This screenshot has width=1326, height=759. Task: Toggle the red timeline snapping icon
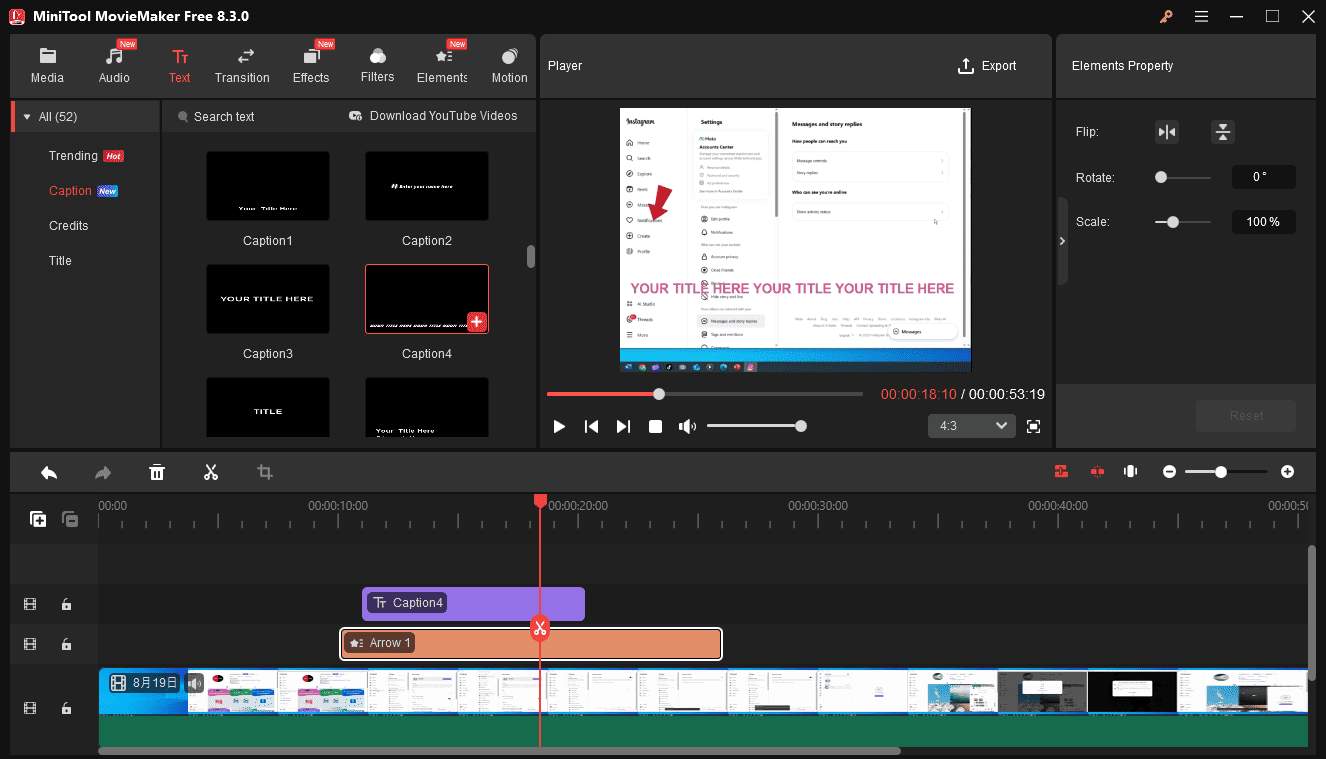point(1061,472)
